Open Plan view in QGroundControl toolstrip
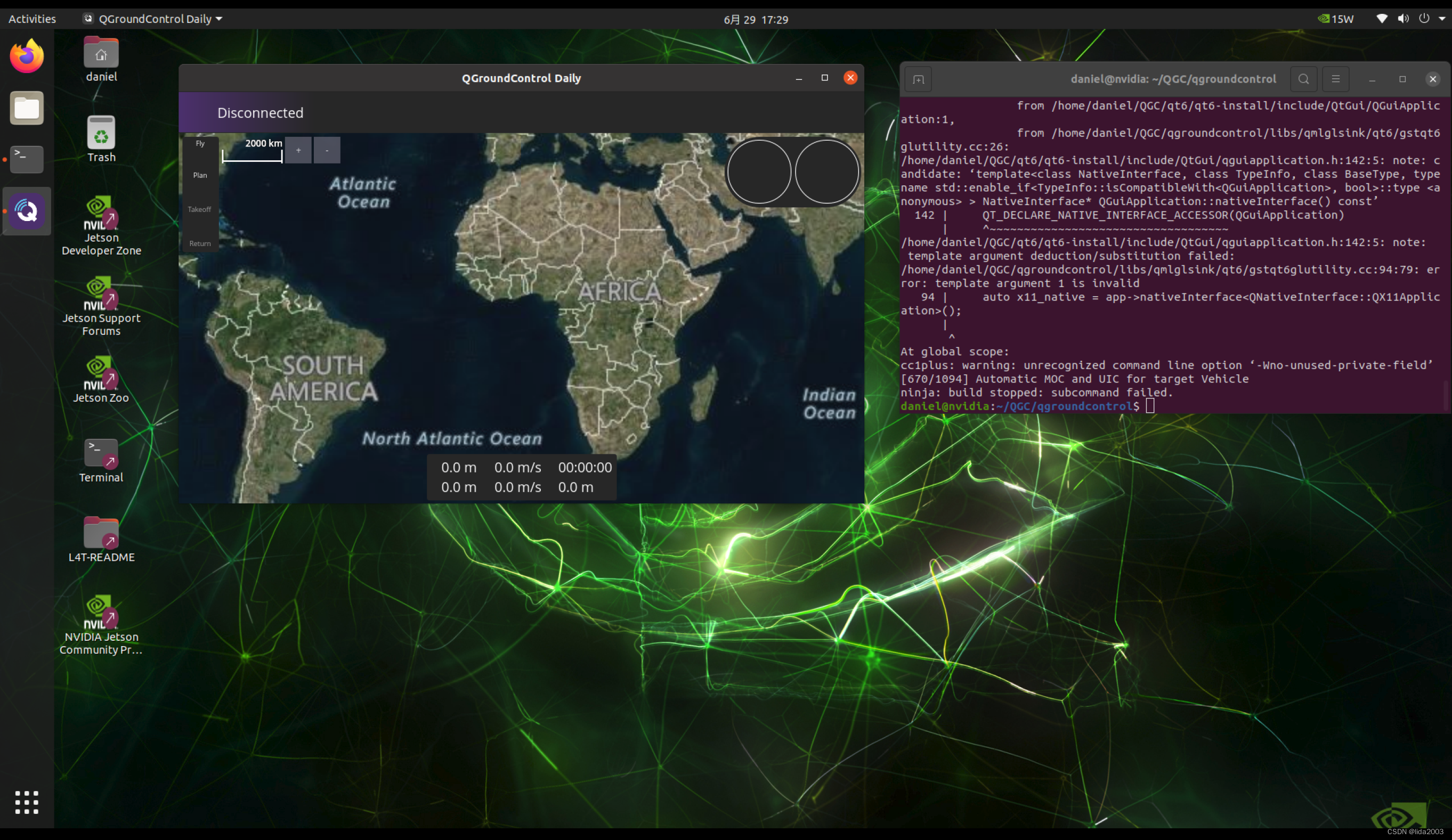Image resolution: width=1452 pixels, height=840 pixels. [x=200, y=175]
